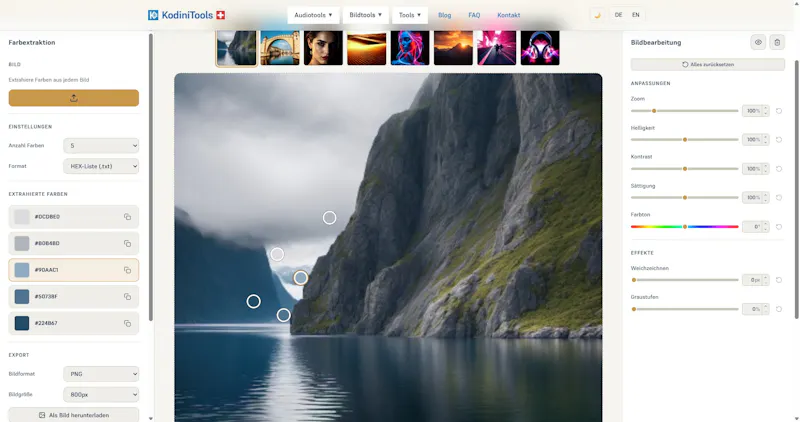Select the fjord landscape thumbnail
The image size is (800, 422).
pyautogui.click(x=236, y=47)
